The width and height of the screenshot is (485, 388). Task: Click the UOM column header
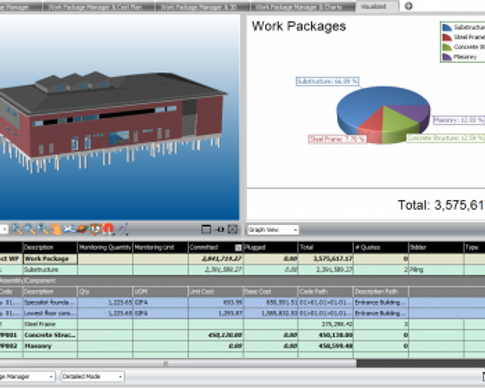click(160, 292)
